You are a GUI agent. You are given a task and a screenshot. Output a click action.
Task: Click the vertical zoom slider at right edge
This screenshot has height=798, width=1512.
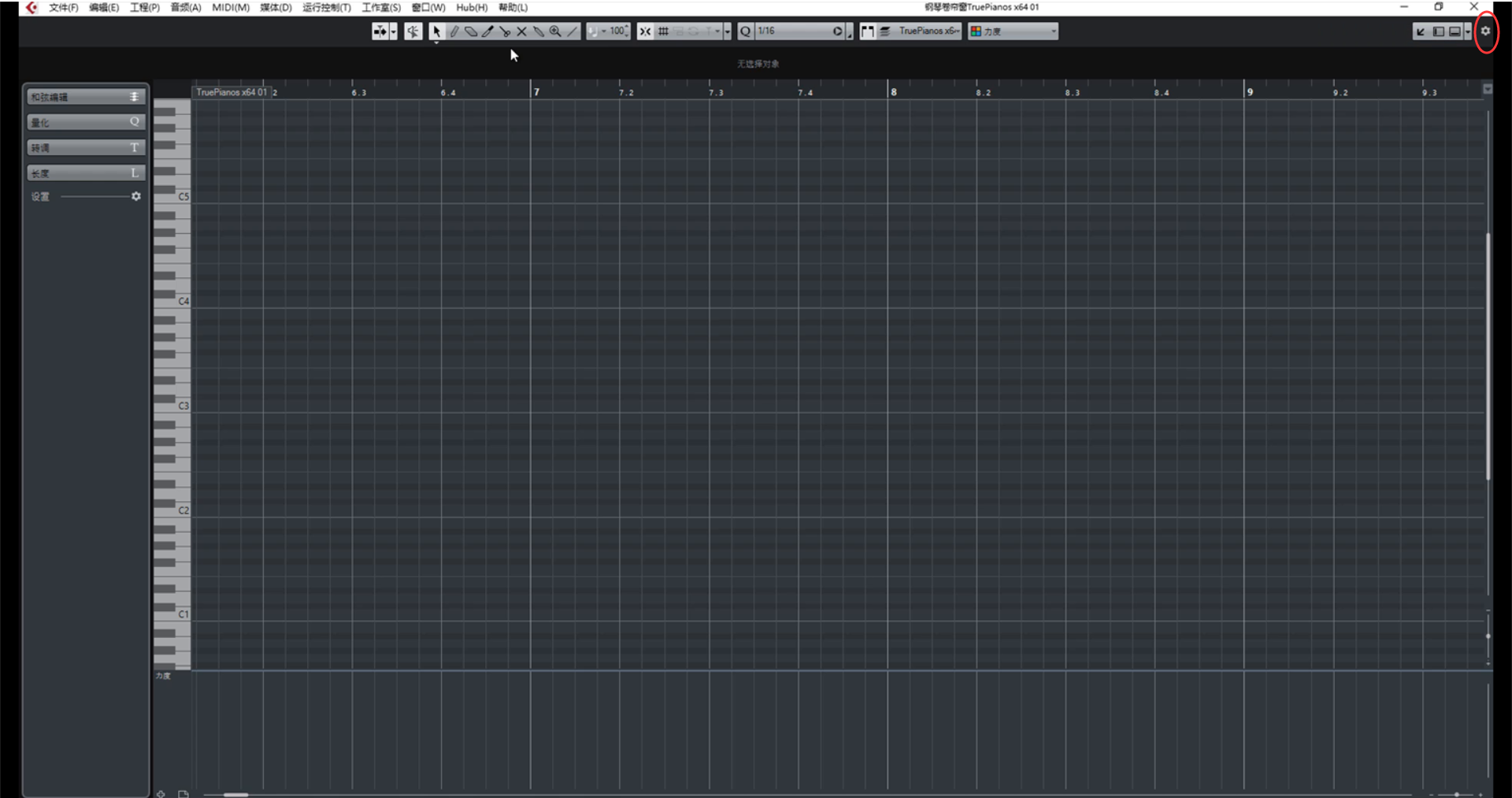(1488, 636)
